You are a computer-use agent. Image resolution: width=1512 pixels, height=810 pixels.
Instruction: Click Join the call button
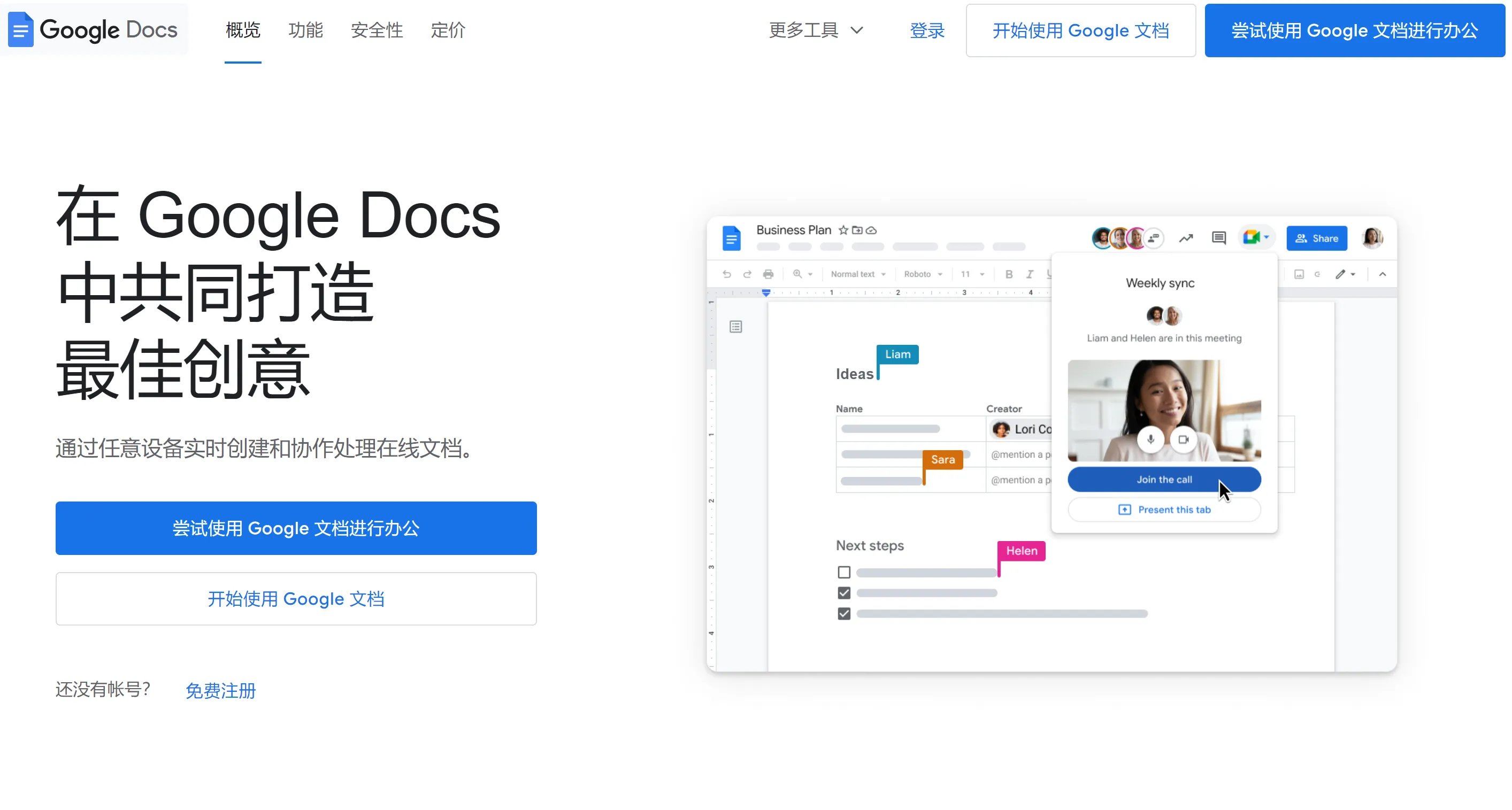(x=1164, y=480)
